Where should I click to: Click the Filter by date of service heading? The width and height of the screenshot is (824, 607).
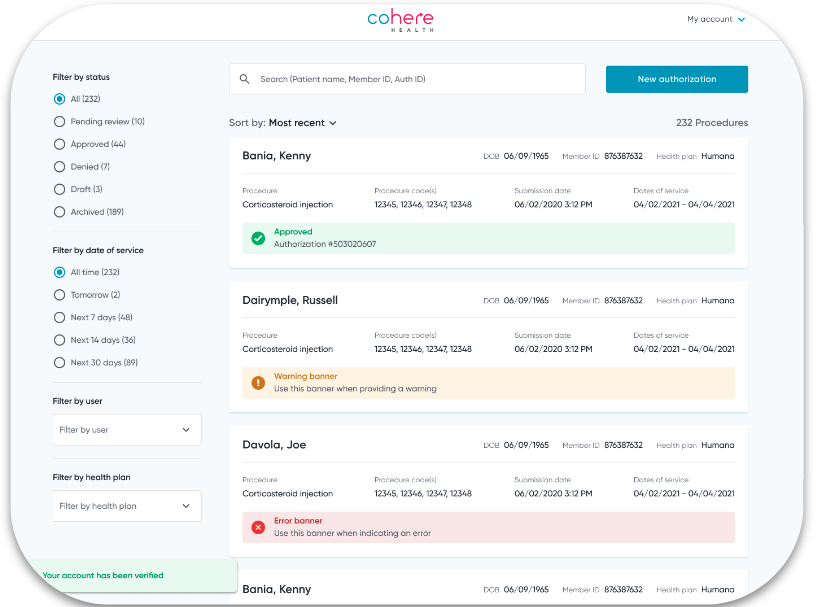[98, 250]
